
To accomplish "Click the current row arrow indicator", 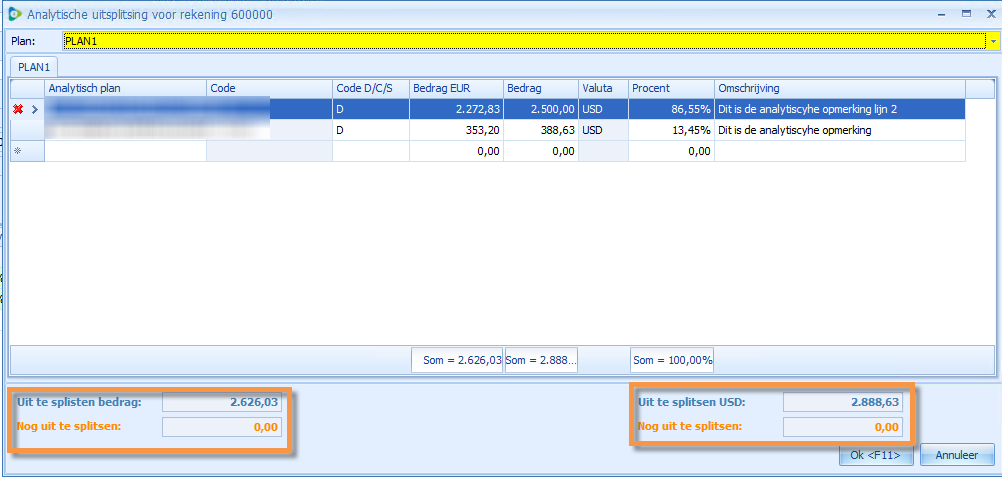I will click(35, 109).
